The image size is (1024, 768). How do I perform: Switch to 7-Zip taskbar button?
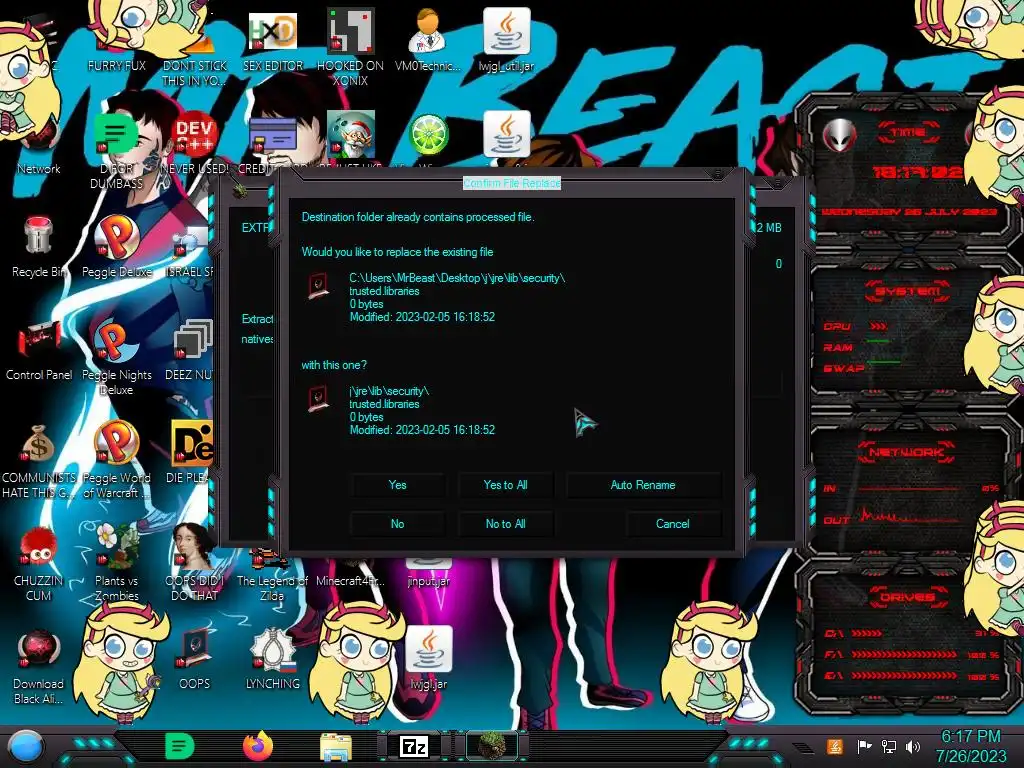(414, 746)
